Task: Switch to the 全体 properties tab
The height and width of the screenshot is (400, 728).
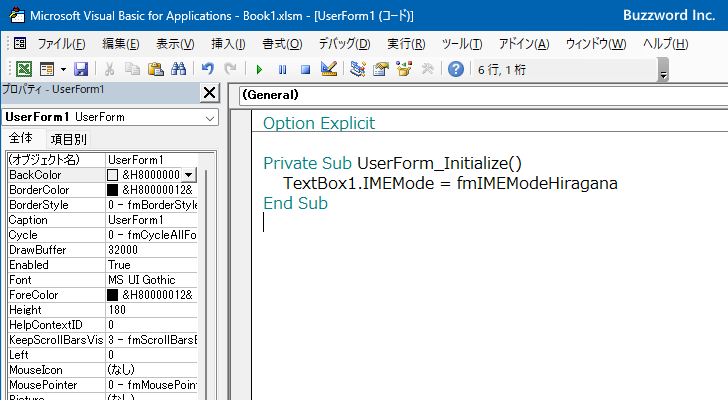Action: tap(21, 138)
